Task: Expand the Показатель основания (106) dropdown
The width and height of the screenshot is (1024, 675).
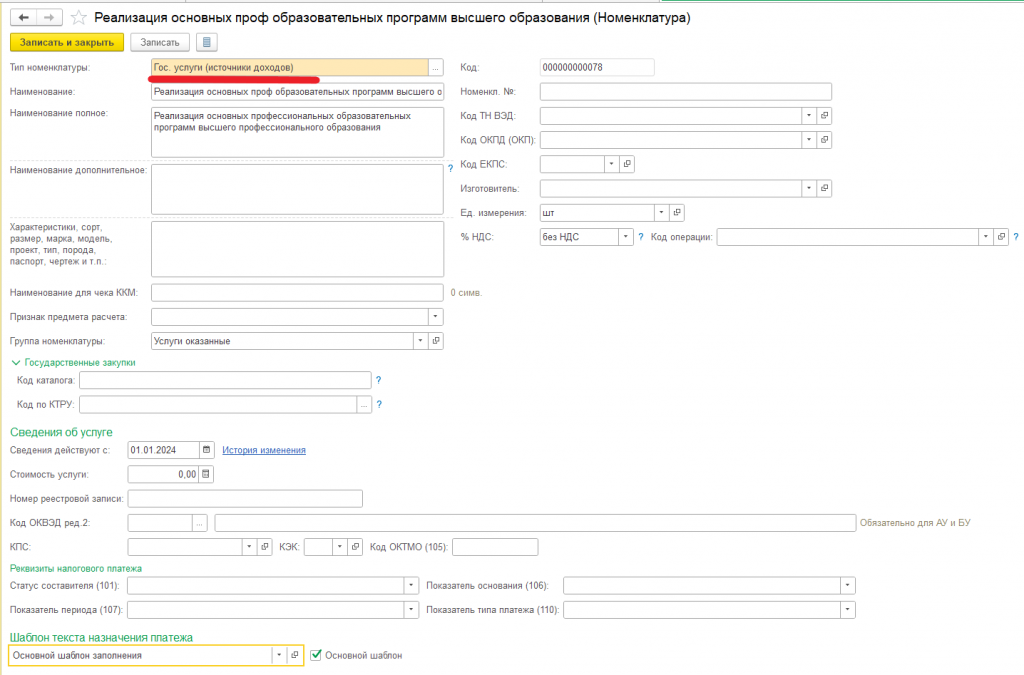Action: pyautogui.click(x=847, y=586)
